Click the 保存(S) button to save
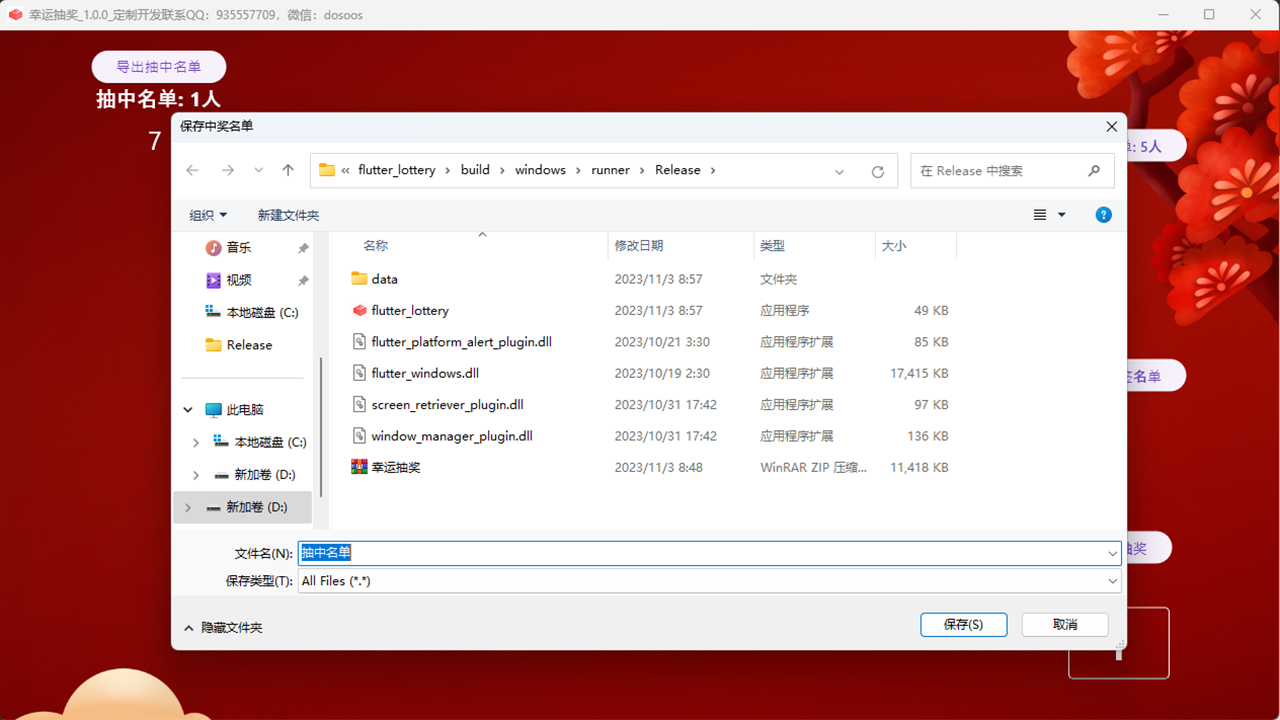1280x720 pixels. click(x=963, y=624)
